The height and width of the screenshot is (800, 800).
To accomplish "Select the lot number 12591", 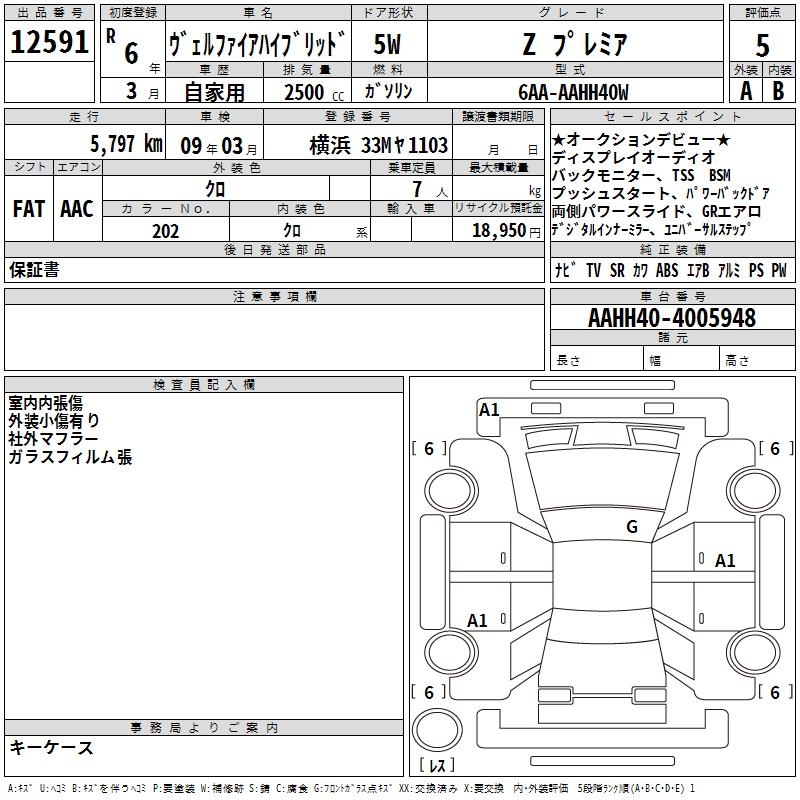I will click(49, 41).
